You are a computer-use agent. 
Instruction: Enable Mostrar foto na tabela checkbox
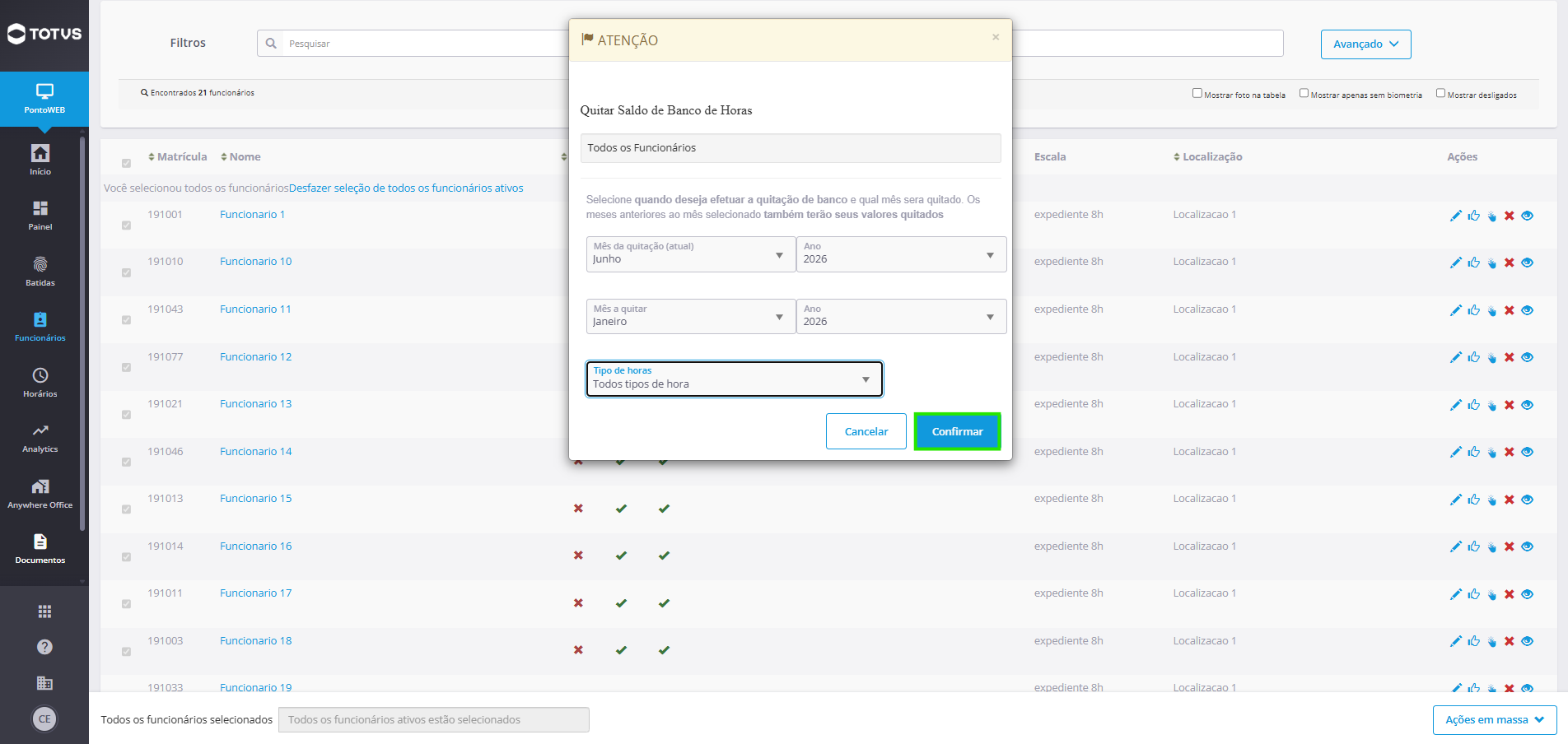(1197, 93)
